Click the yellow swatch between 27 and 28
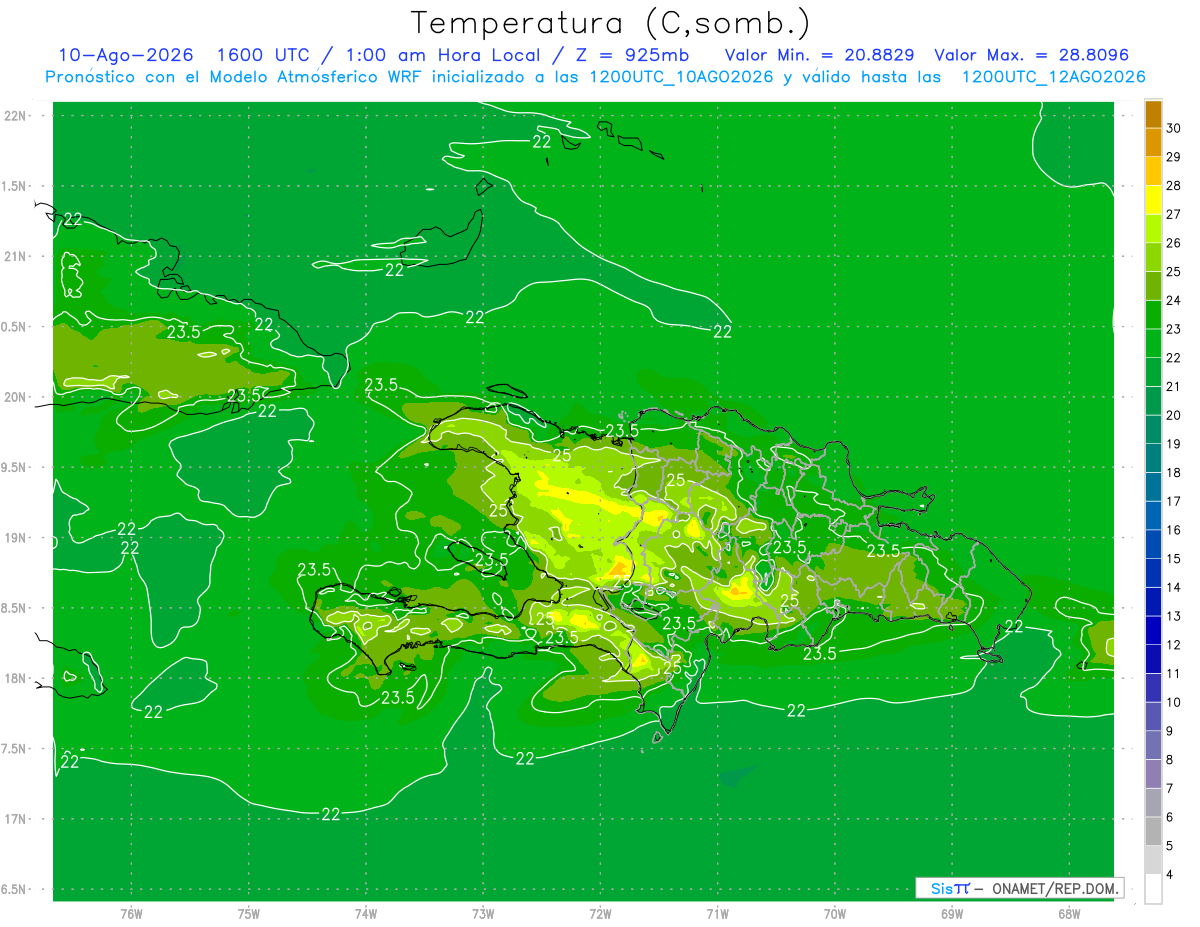Screen dimensions: 1200x927 pos(1153,200)
